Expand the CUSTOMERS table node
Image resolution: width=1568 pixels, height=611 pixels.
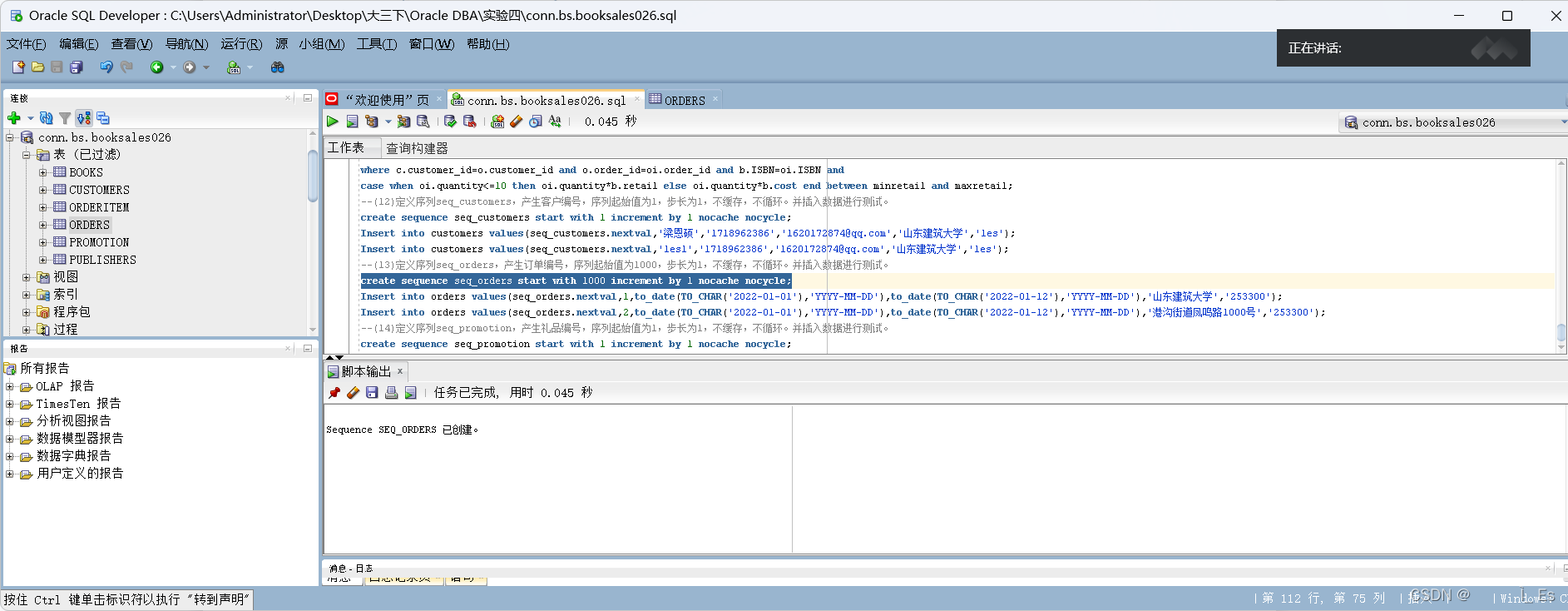[x=42, y=190]
